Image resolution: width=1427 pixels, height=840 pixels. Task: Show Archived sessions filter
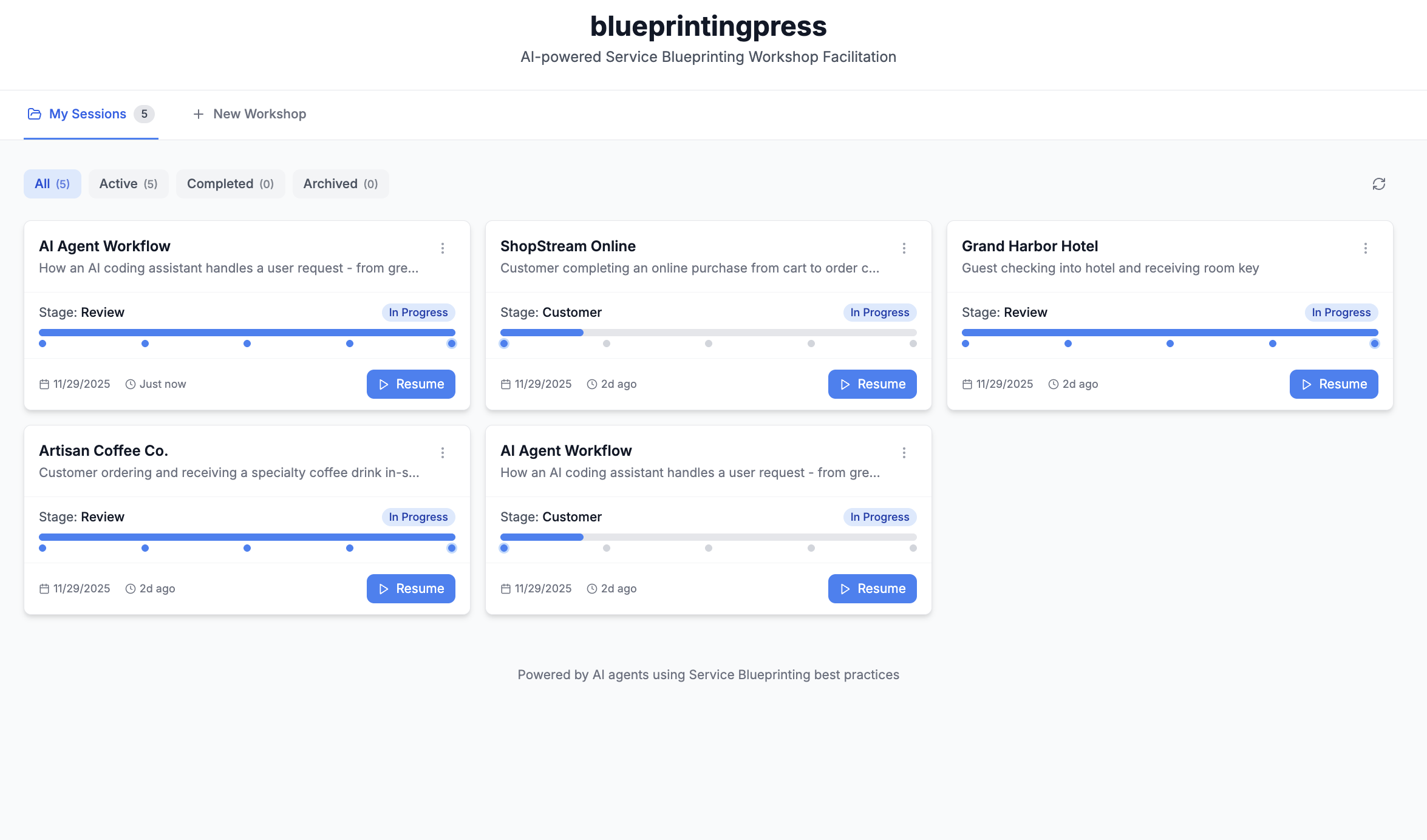340,184
